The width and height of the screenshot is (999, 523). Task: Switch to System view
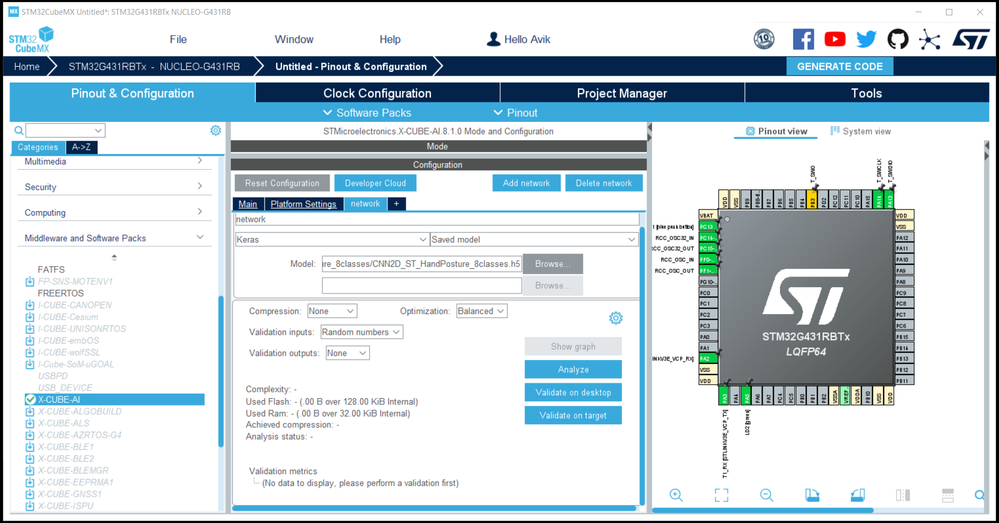(x=860, y=131)
